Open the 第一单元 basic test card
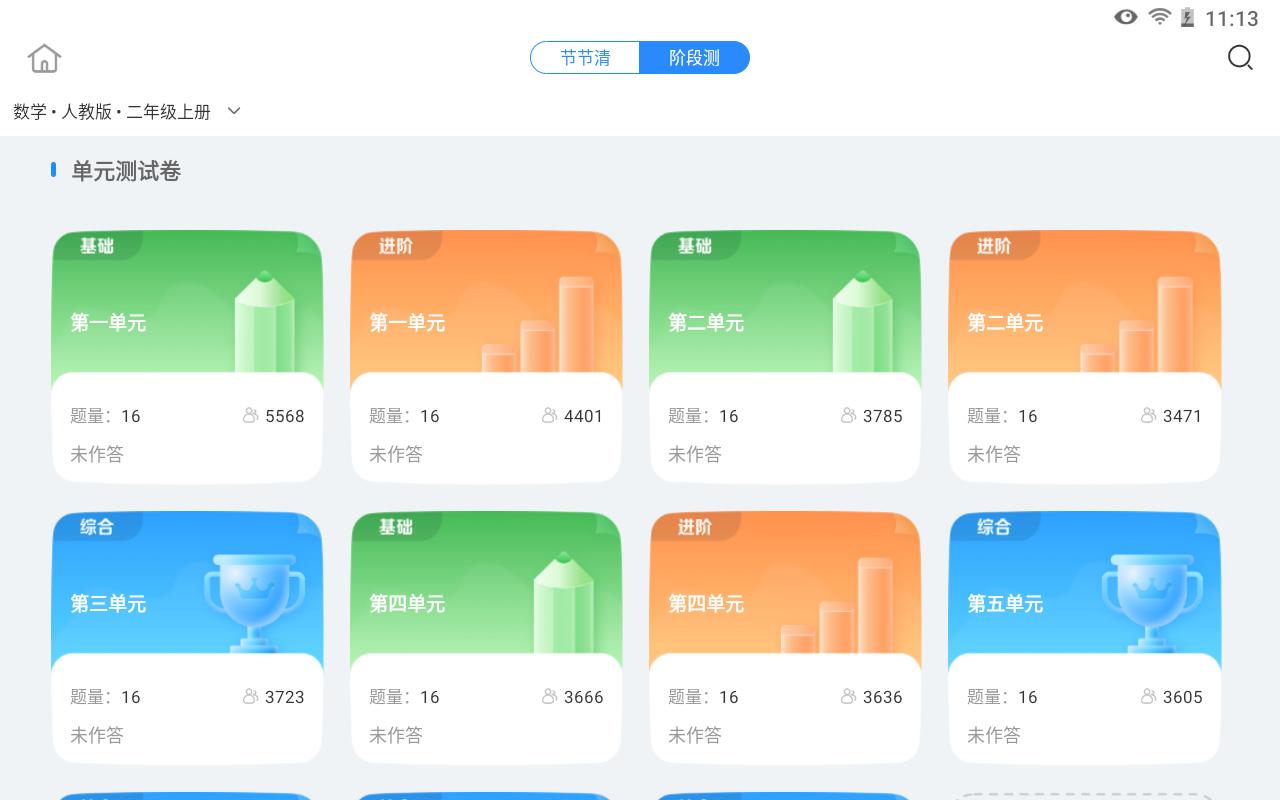 187,356
